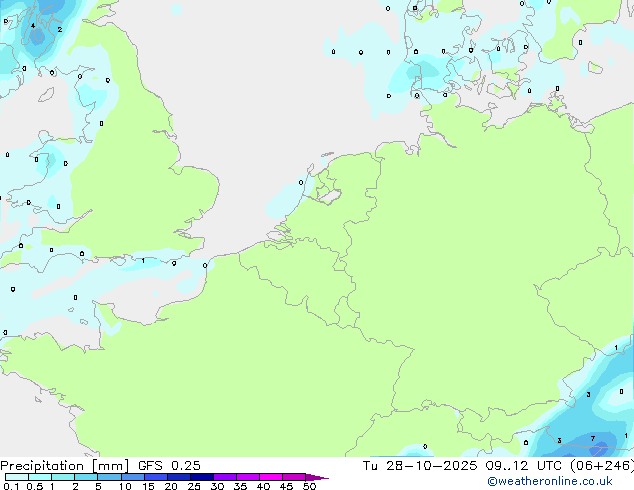The image size is (634, 490).
Task: Click the '15' legend scale label
Action: (148, 486)
